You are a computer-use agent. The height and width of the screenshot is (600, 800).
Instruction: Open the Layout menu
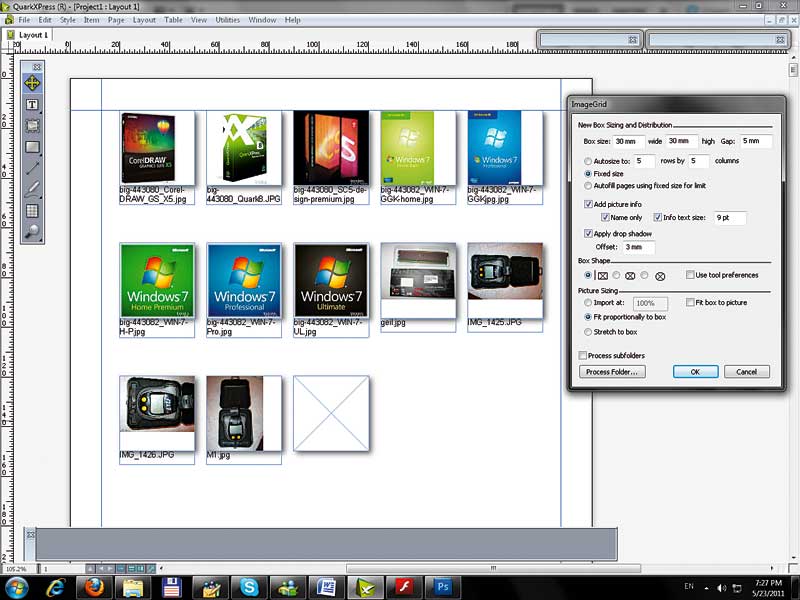tap(144, 20)
